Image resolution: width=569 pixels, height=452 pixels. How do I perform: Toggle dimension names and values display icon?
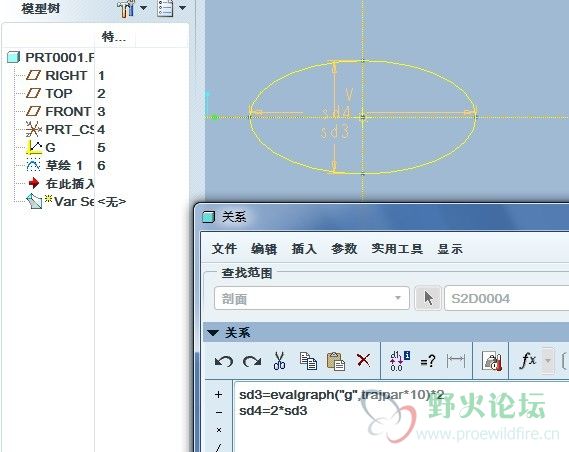click(400, 361)
